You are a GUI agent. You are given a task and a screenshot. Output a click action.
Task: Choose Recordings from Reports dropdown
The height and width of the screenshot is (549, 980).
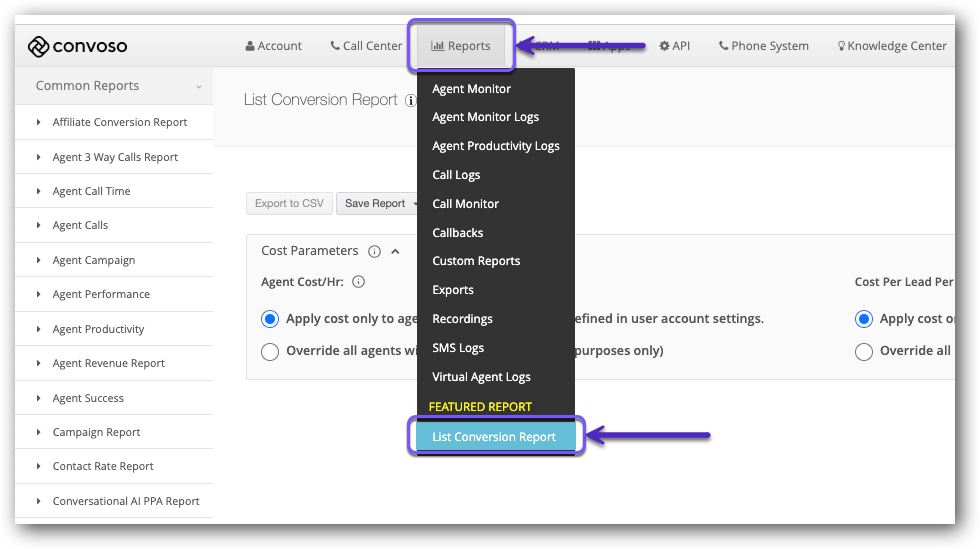[462, 319]
